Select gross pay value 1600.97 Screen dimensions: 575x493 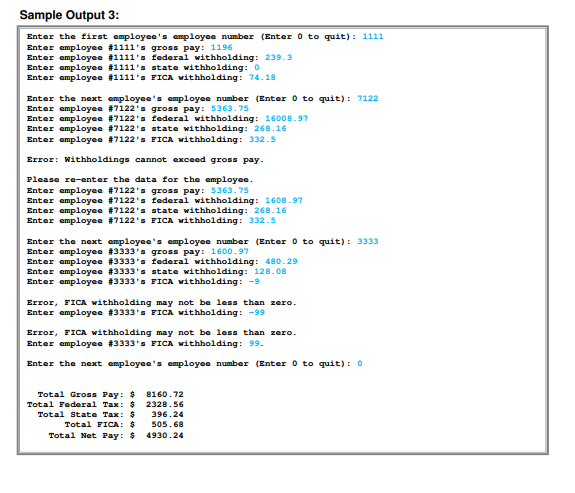coord(230,252)
